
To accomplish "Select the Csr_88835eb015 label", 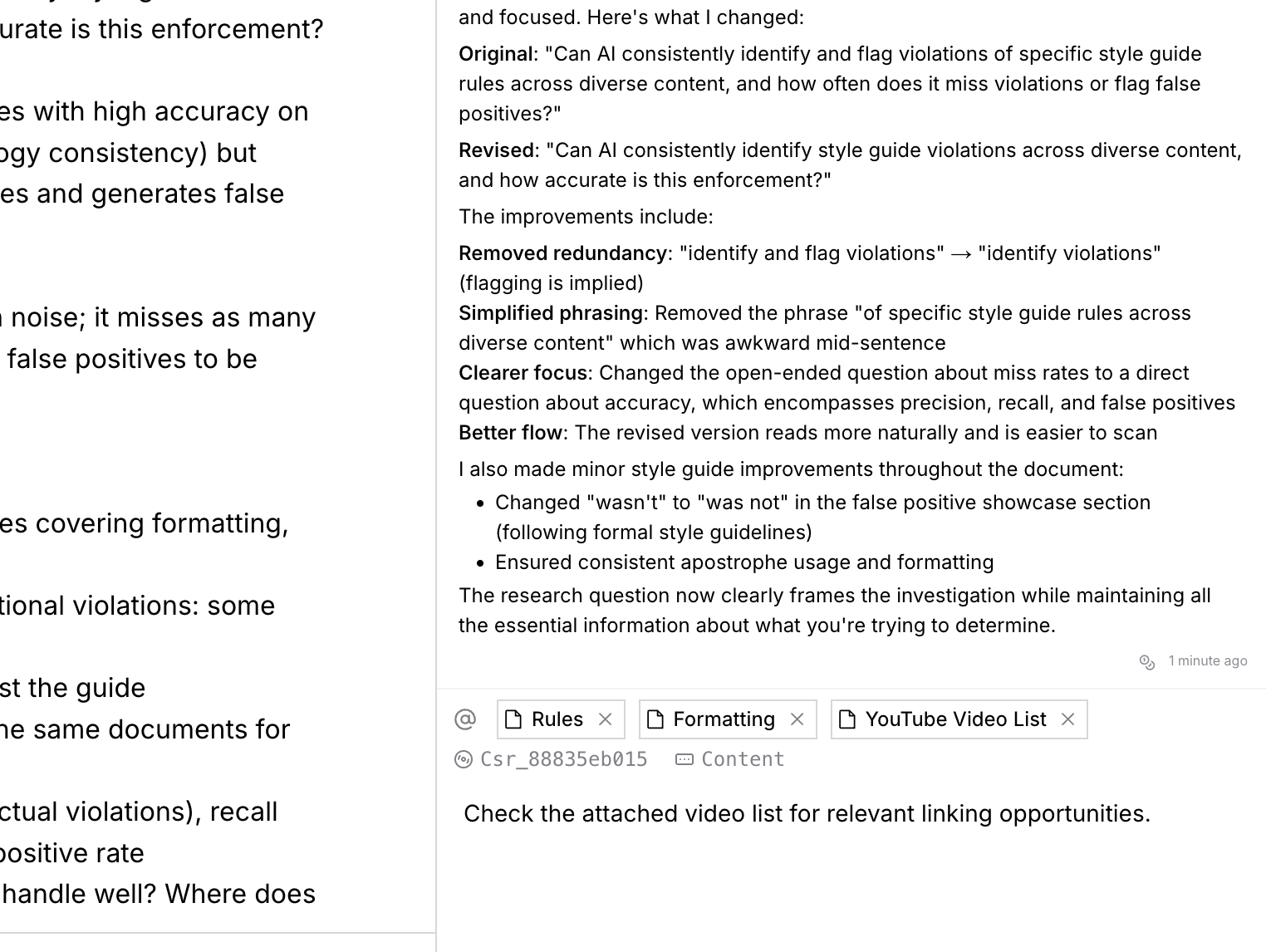I will [x=564, y=759].
